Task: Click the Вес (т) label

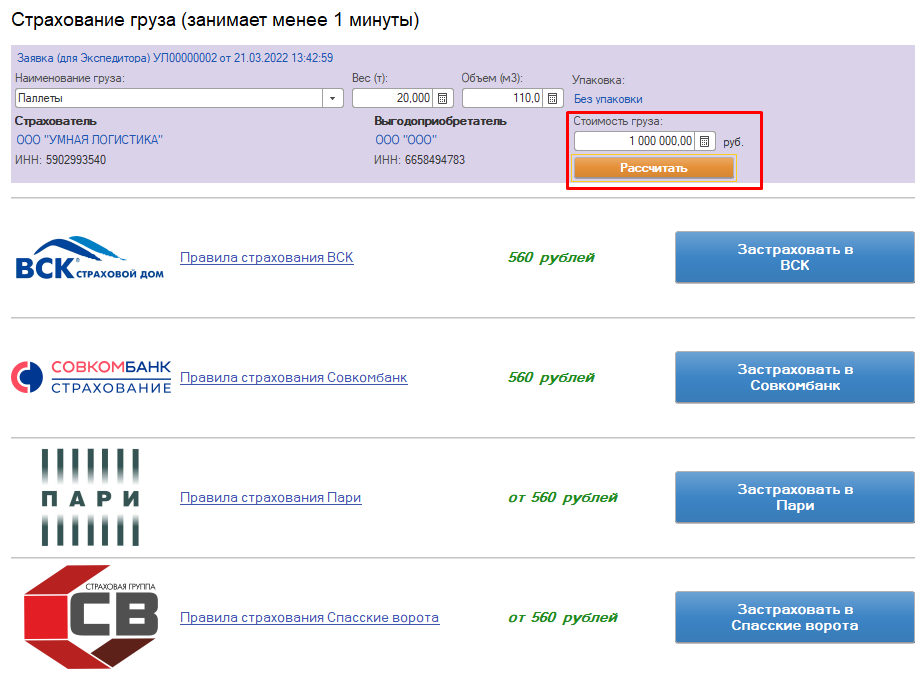Action: [370, 78]
